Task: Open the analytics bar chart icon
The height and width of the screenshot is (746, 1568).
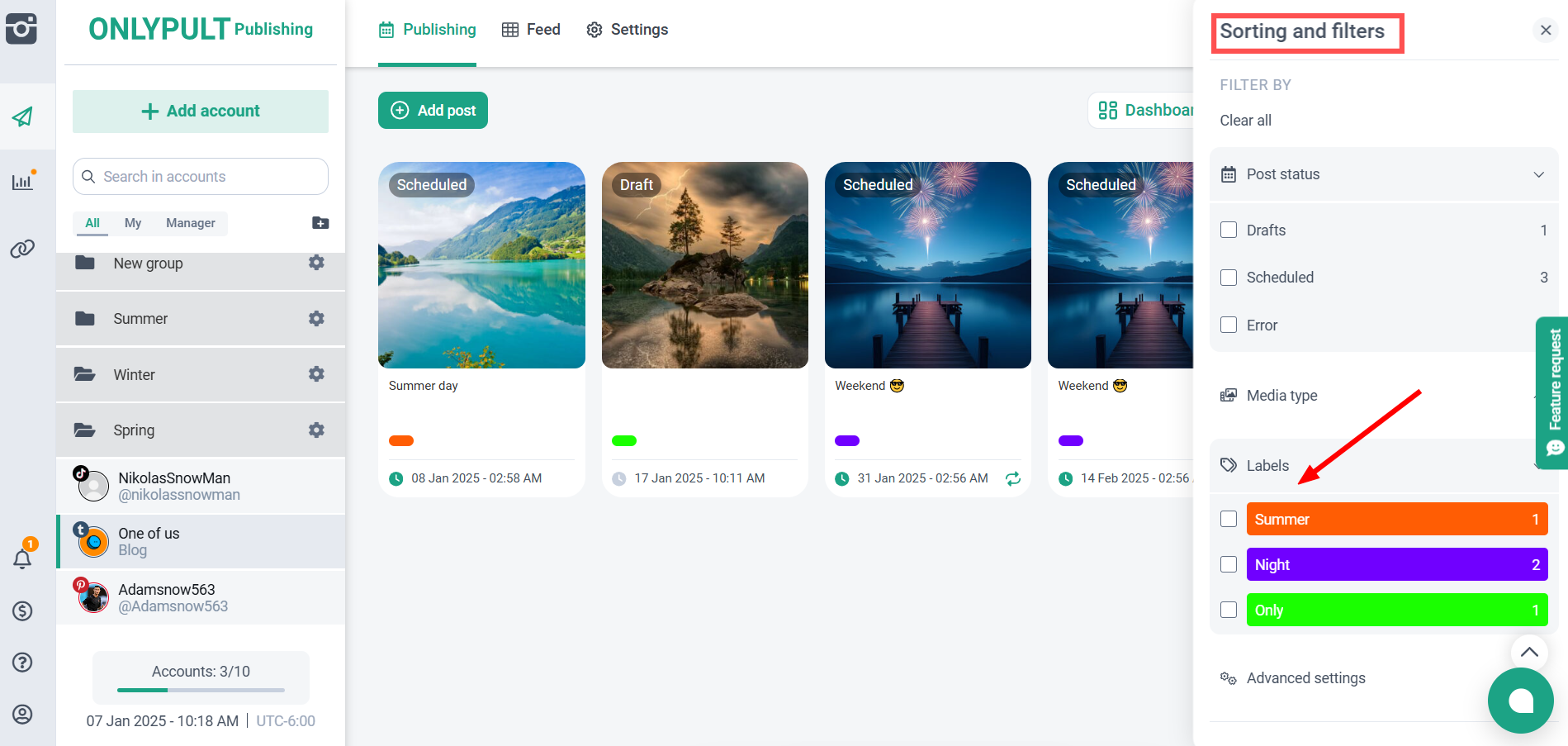Action: tap(22, 181)
